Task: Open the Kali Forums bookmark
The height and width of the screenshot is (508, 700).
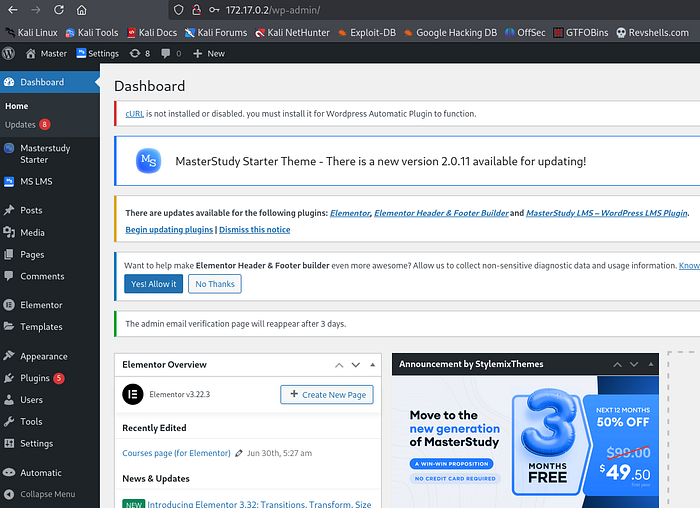Action: click(216, 33)
